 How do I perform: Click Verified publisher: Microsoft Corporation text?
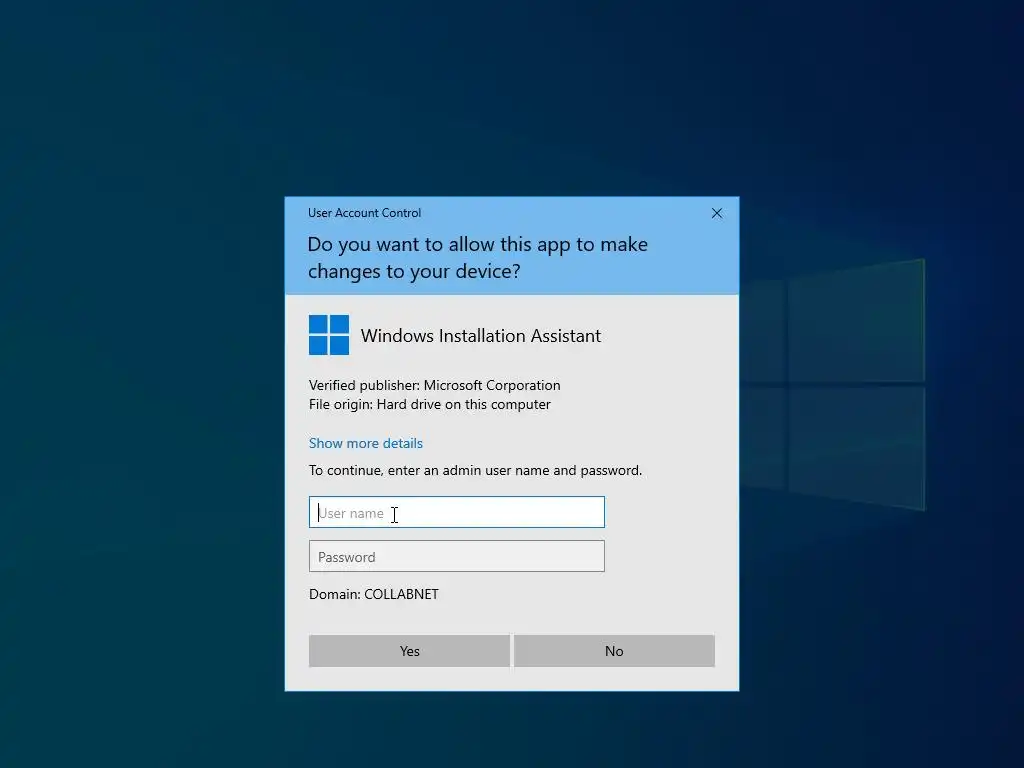tap(434, 385)
